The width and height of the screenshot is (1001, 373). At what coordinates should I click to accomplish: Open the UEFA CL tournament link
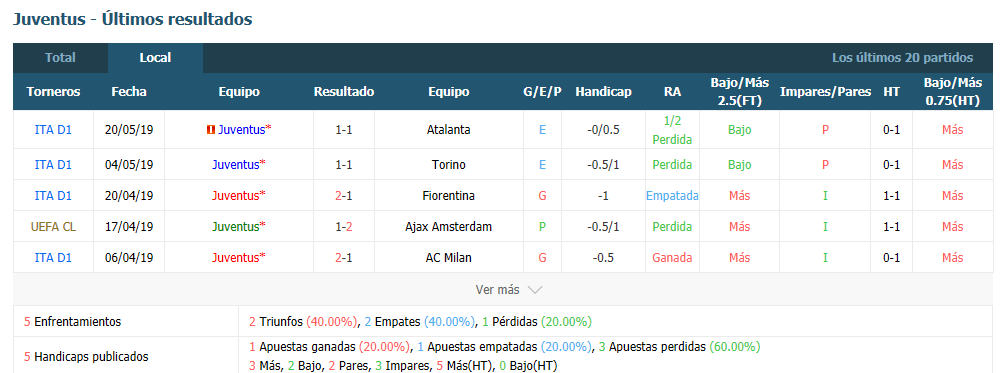53,227
